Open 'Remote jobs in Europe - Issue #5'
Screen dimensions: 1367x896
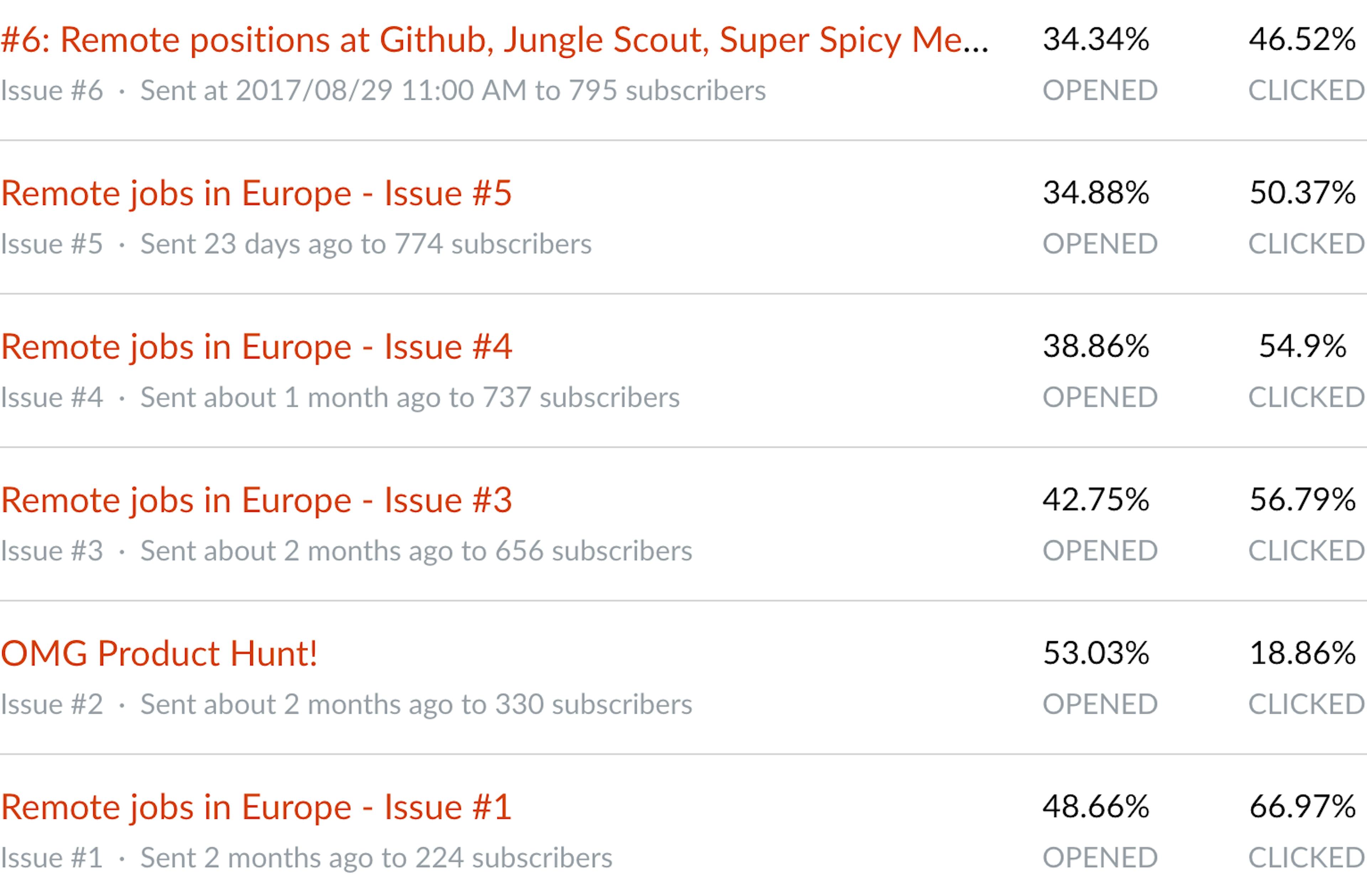click(x=256, y=193)
